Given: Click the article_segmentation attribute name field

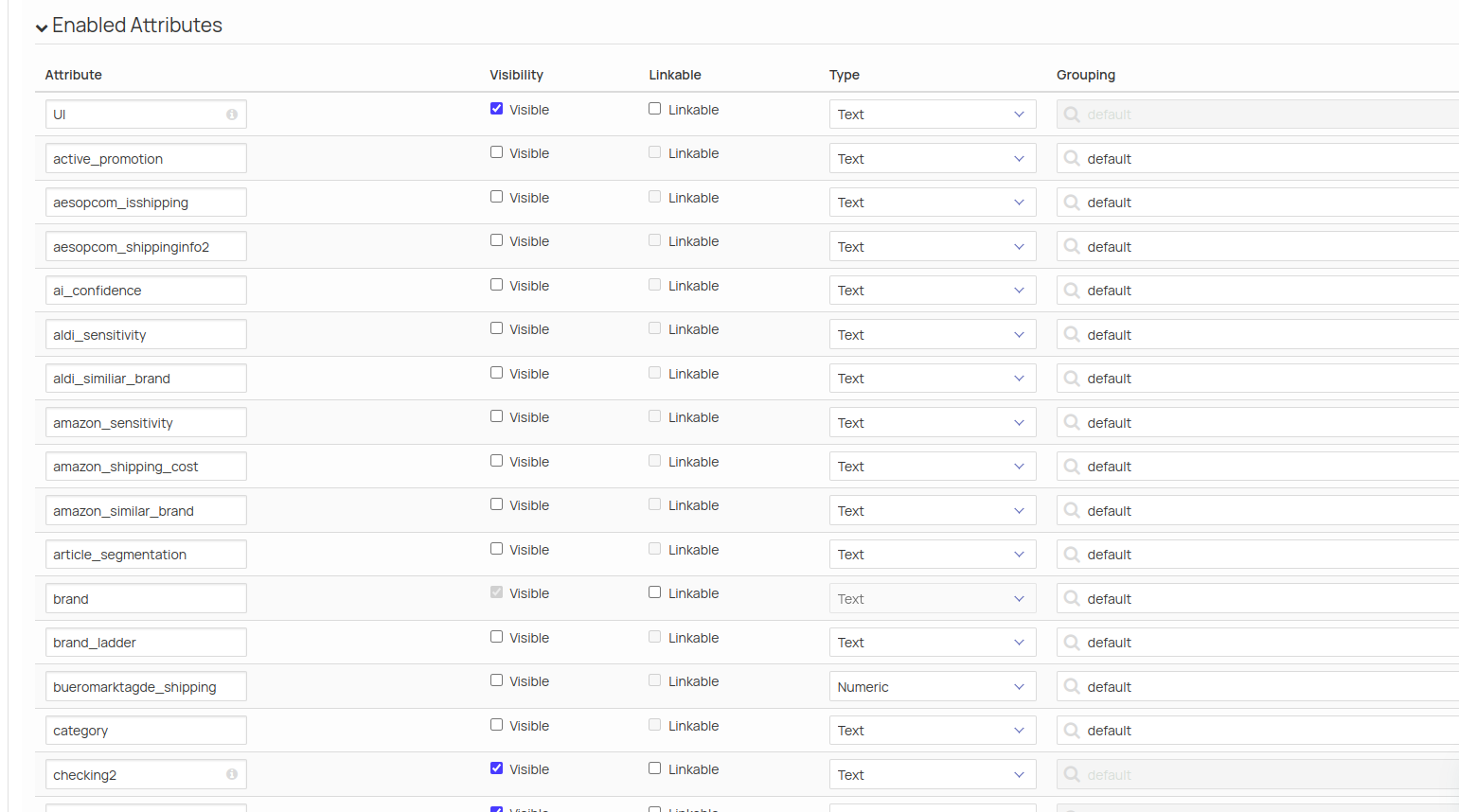Looking at the screenshot, I should click(146, 555).
